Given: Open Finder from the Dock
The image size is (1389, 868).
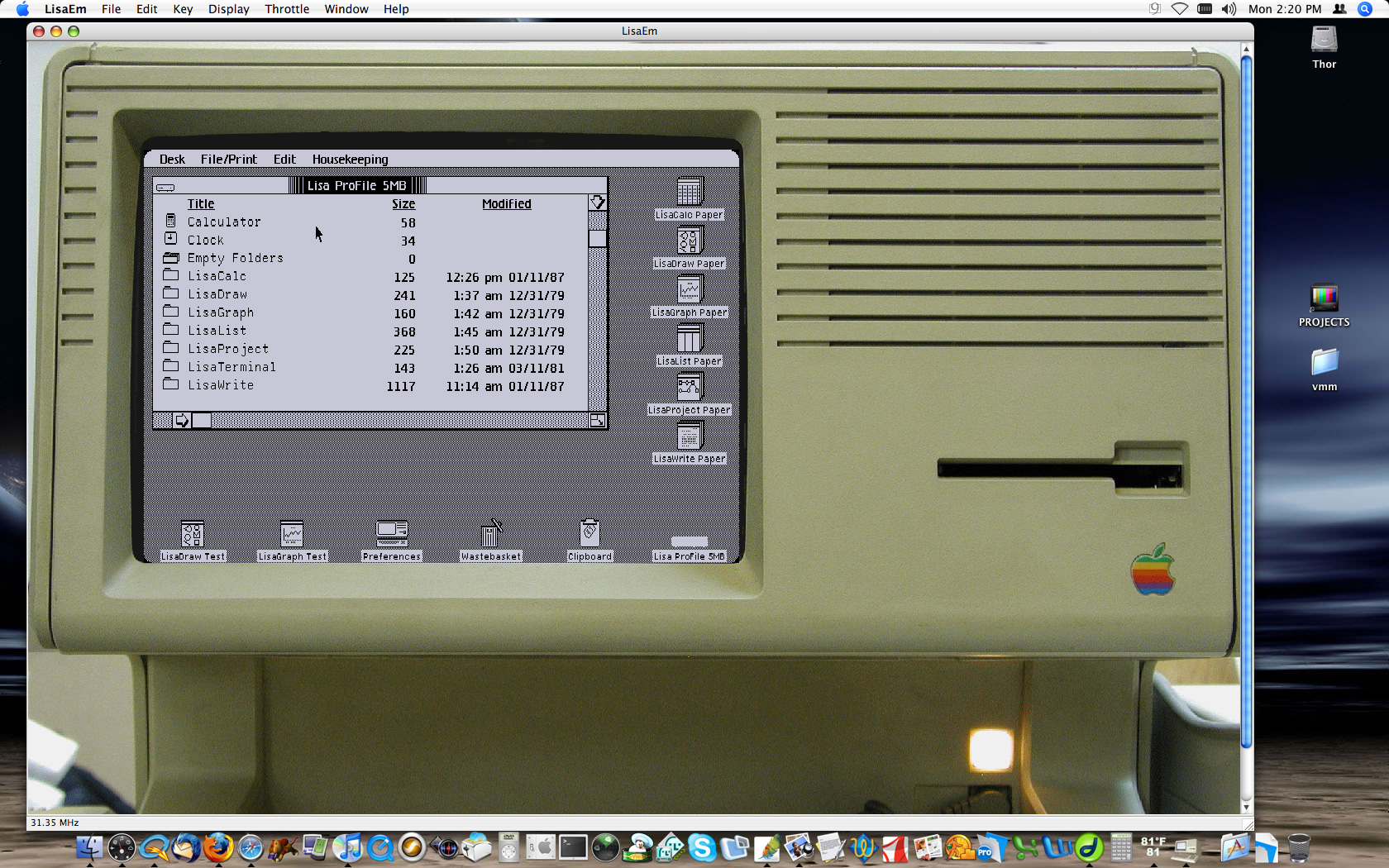Looking at the screenshot, I should [x=89, y=847].
